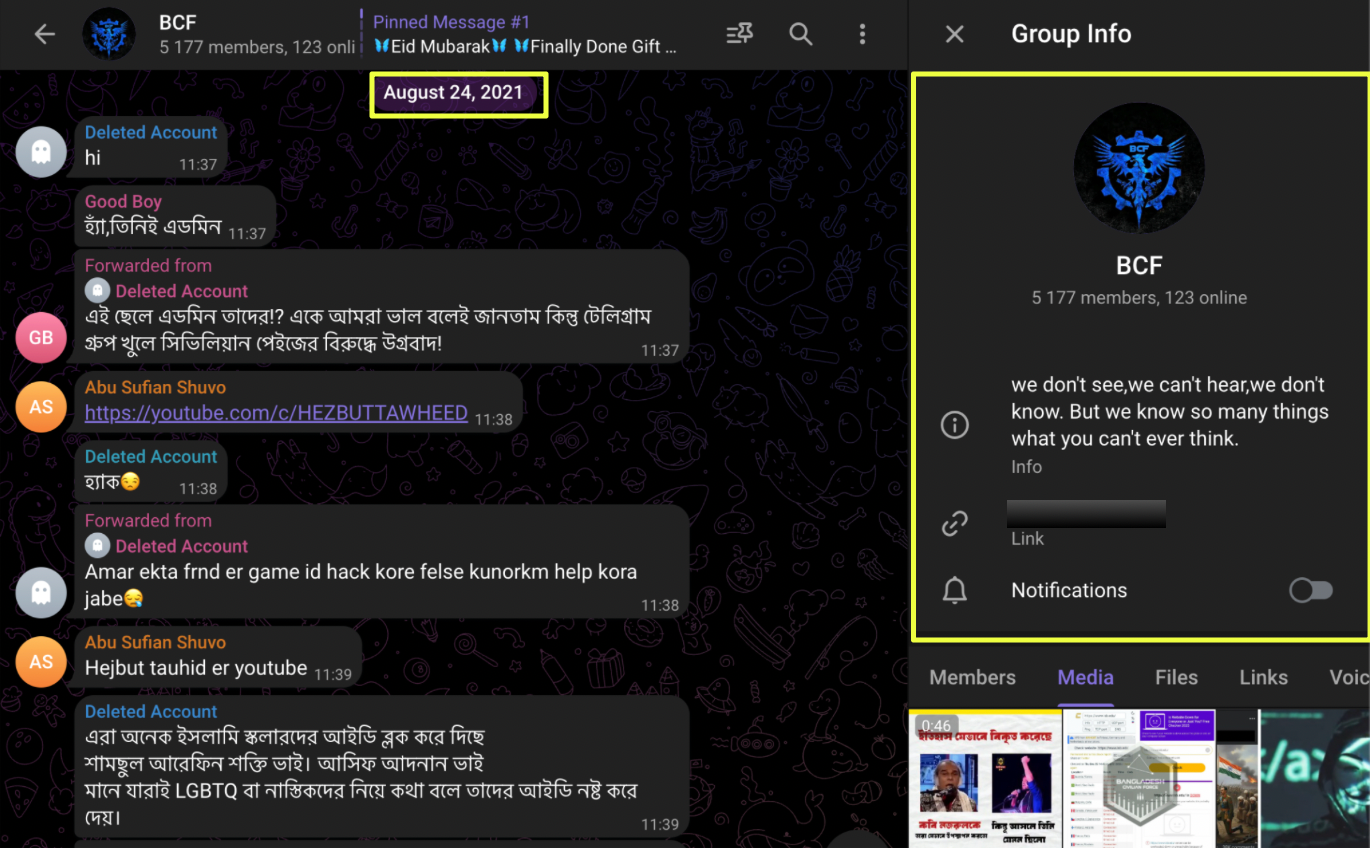This screenshot has height=848, width=1370.
Task: Click the back arrow in chat header
Action: pyautogui.click(x=44, y=34)
